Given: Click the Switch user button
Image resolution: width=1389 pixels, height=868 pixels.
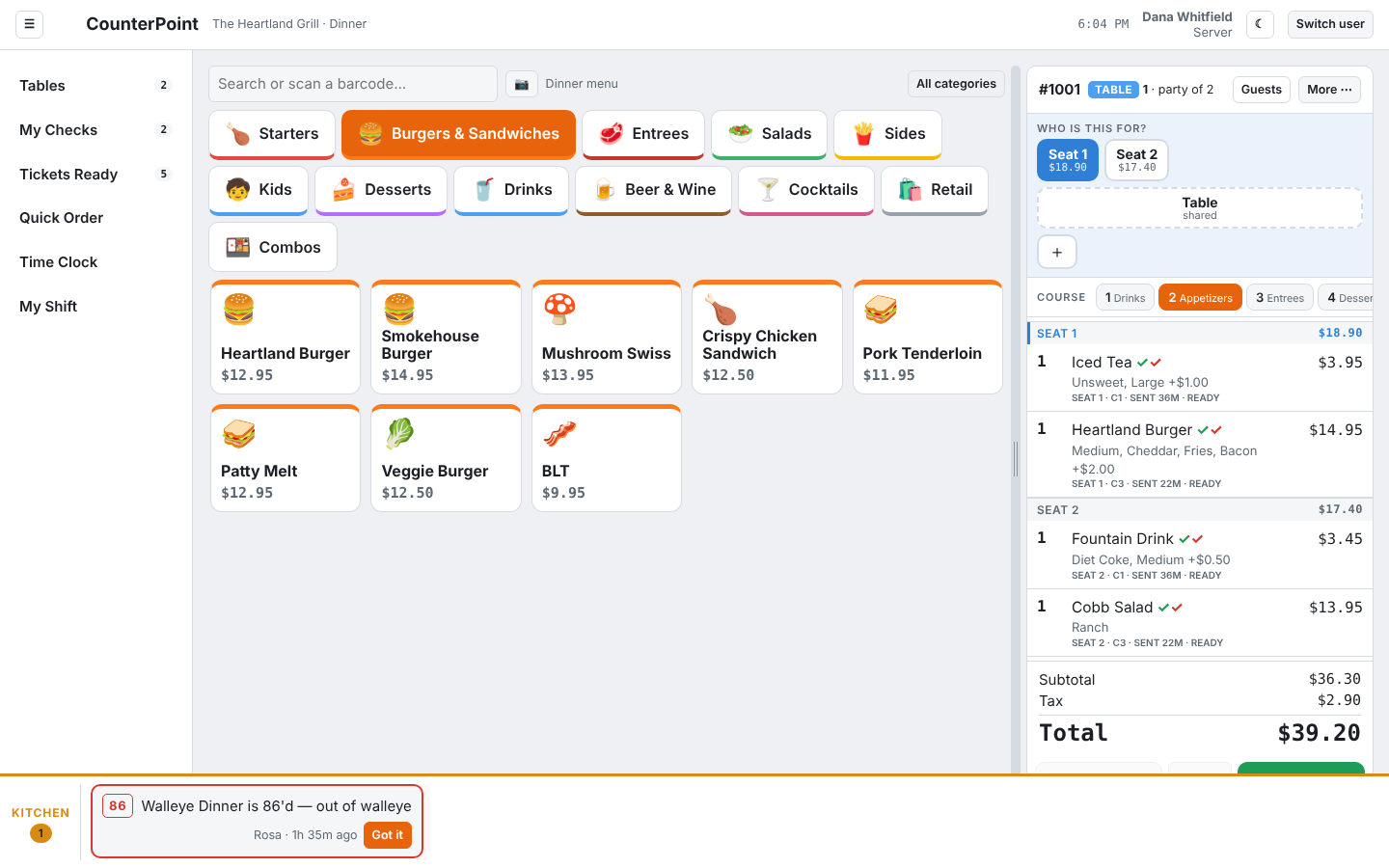Looking at the screenshot, I should coord(1330,24).
